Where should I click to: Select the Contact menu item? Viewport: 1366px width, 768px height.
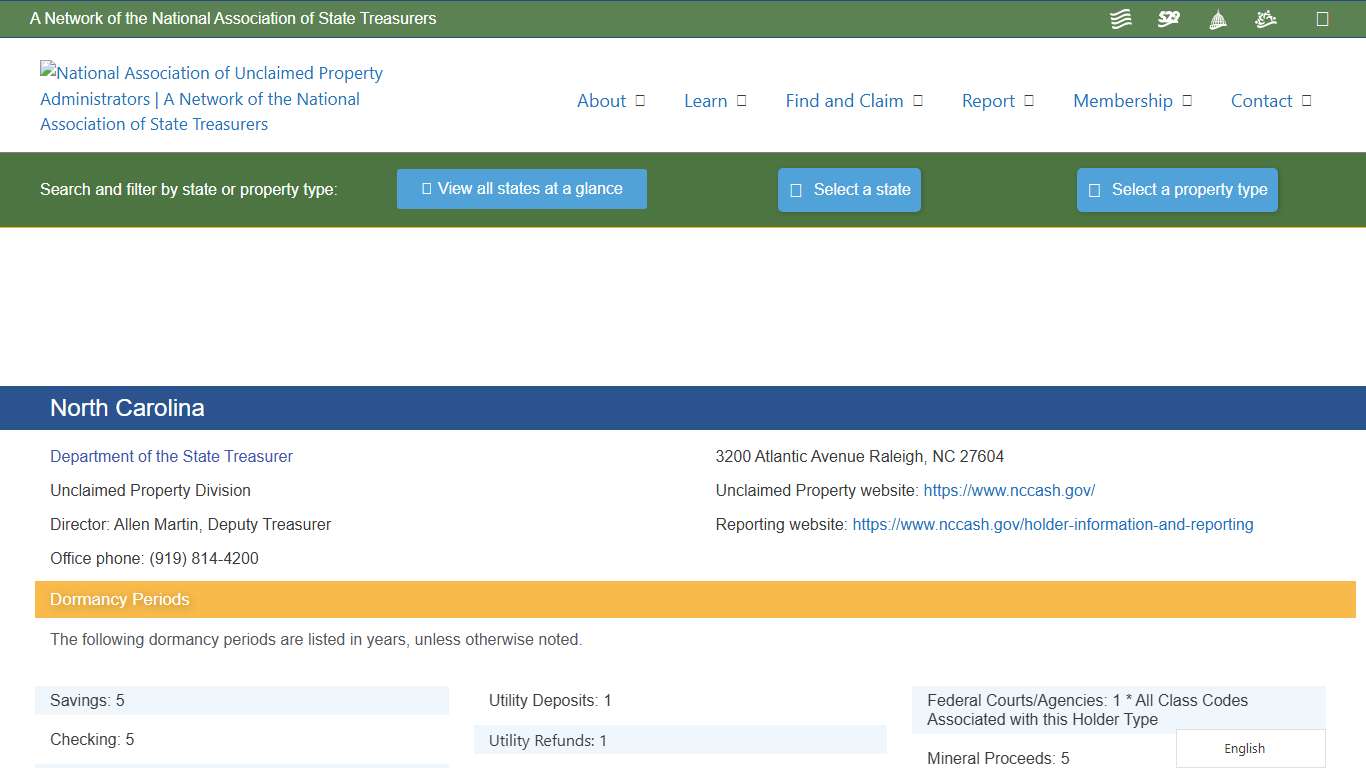coord(1262,100)
